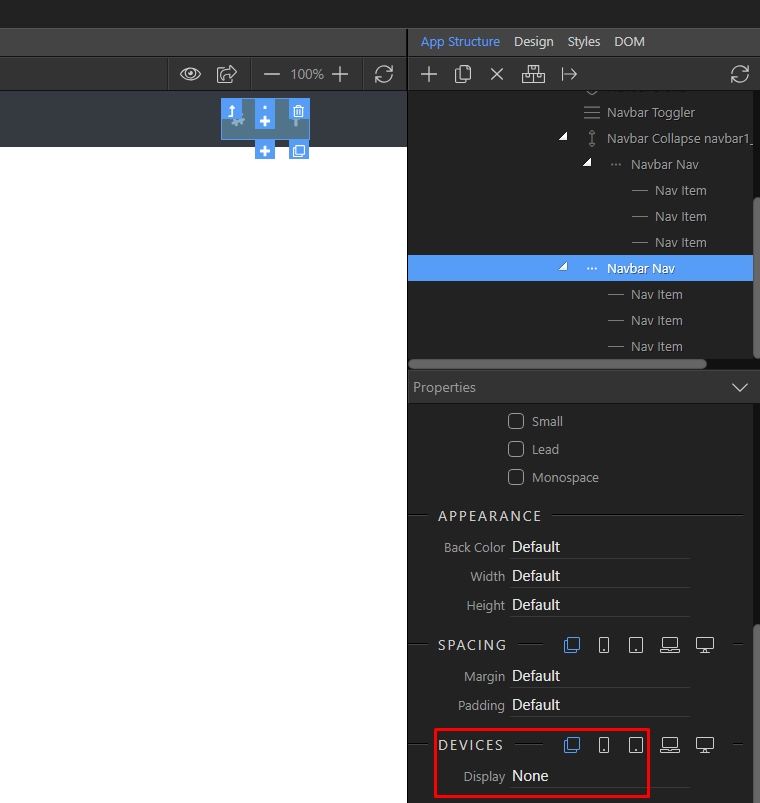The width and height of the screenshot is (760, 803).
Task: Select the last Nav Item in the tree
Action: pos(581,347)
